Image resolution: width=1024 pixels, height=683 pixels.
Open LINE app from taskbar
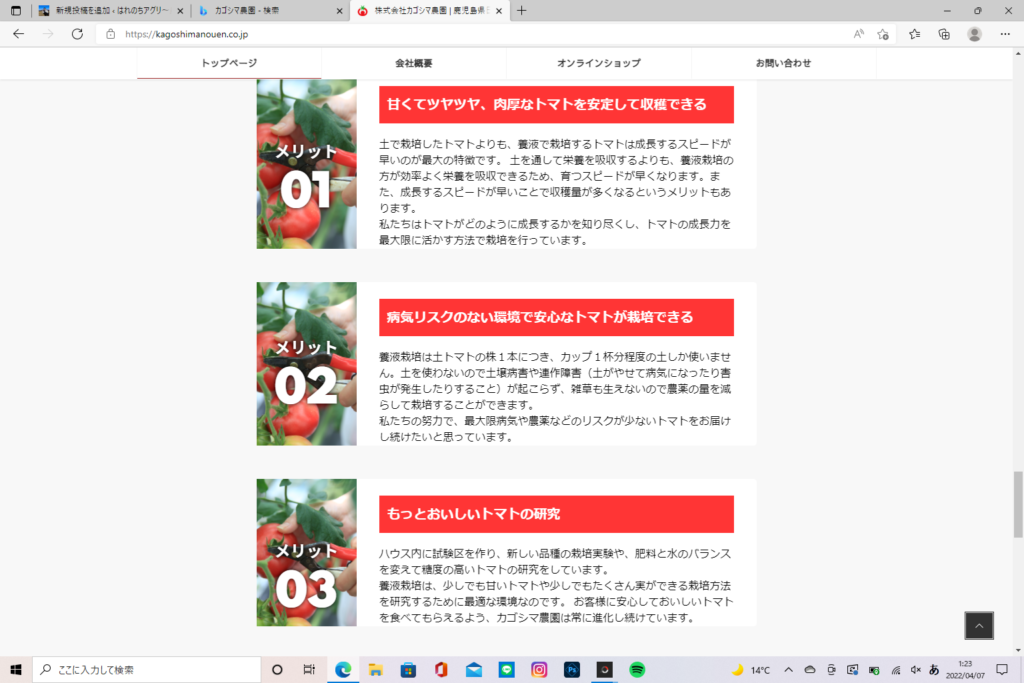(506, 669)
